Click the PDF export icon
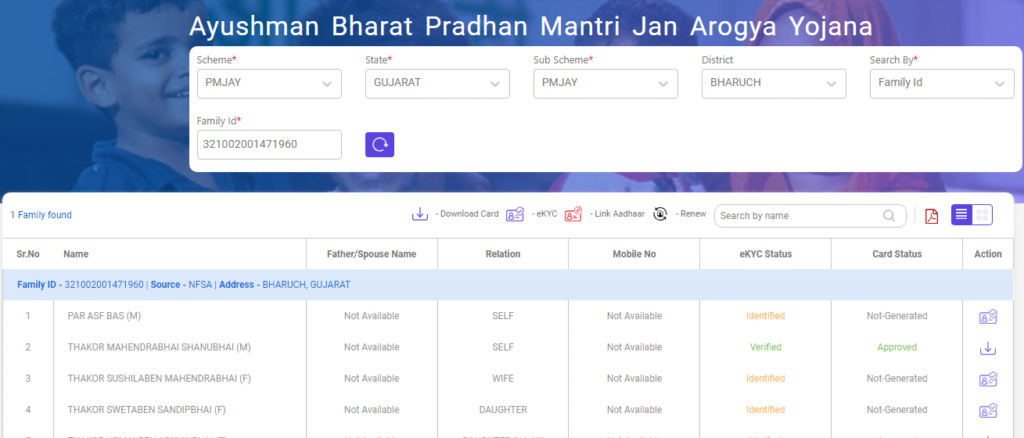The image size is (1024, 438). click(x=932, y=215)
